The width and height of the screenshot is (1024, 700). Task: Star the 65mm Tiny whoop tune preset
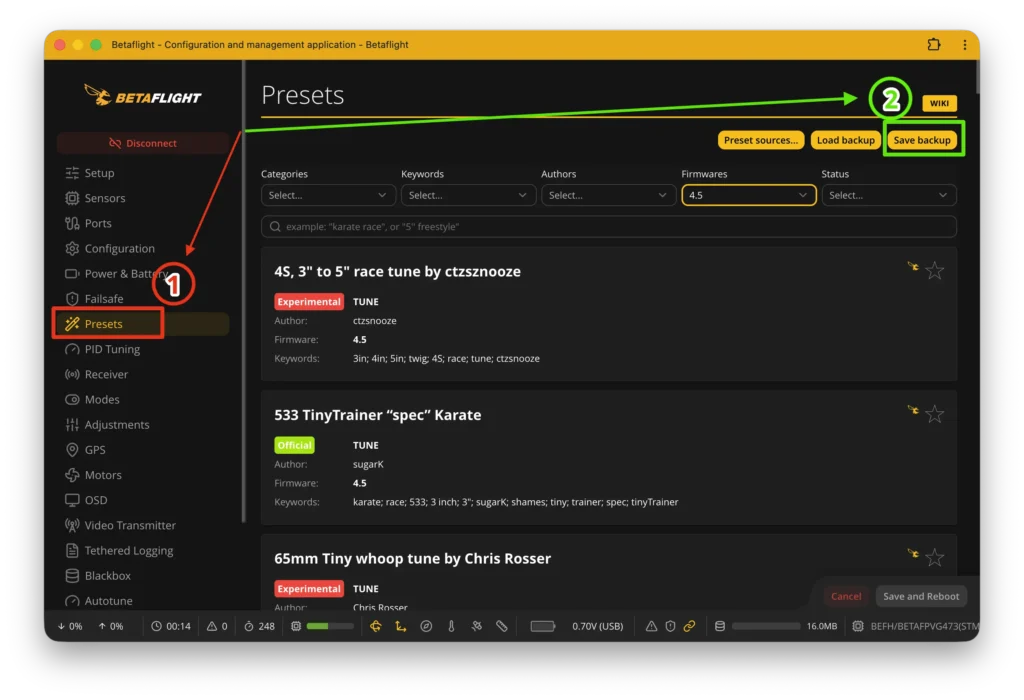pos(935,557)
